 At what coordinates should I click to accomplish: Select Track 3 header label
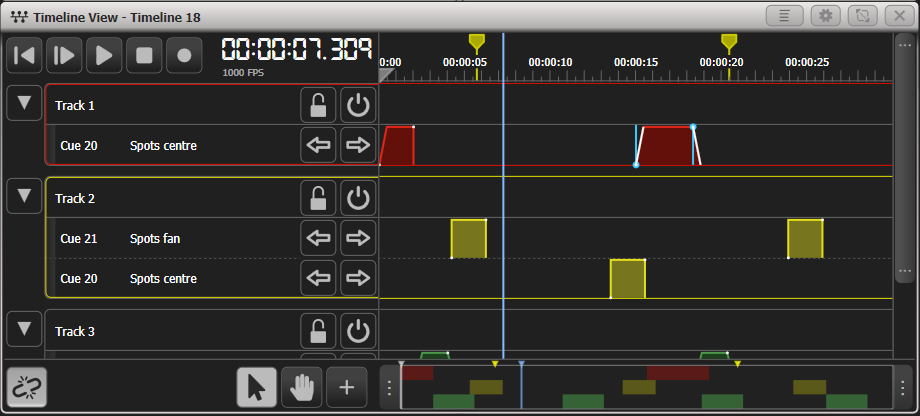[x=75, y=332]
